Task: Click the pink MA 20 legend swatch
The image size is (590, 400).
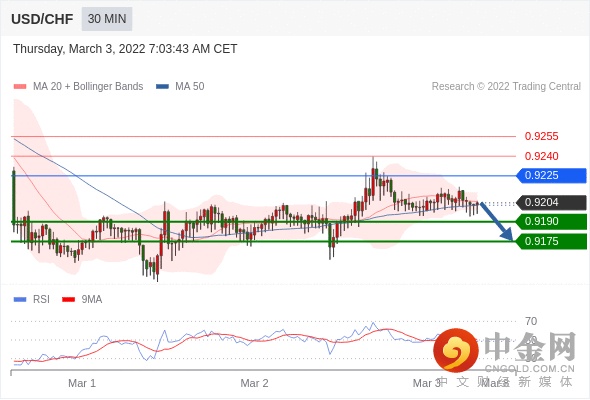Action: tap(20, 87)
